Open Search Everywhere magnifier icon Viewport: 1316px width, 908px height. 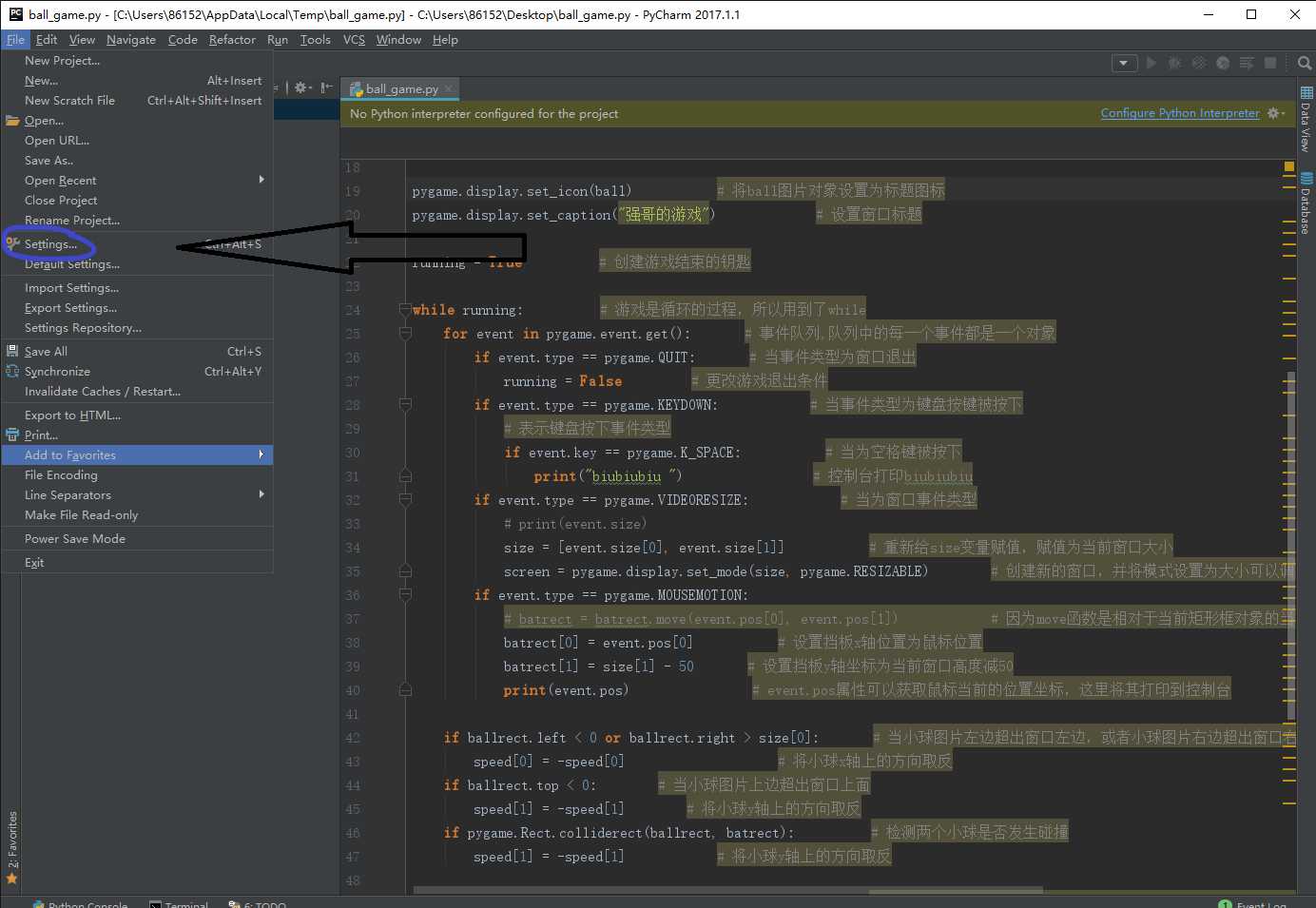tap(1305, 63)
